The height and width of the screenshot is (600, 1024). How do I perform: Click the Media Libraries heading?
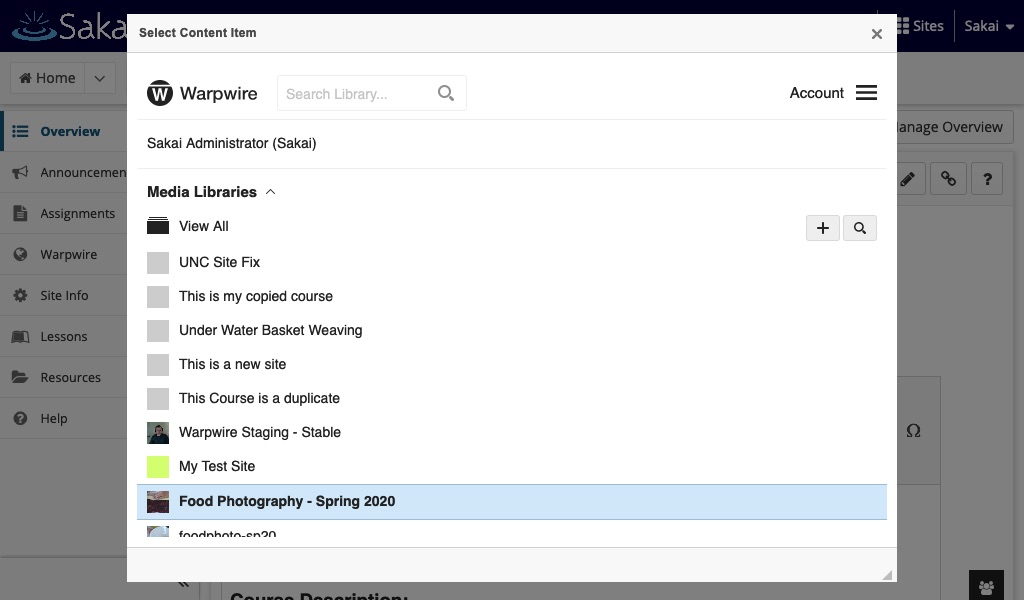[202, 192]
